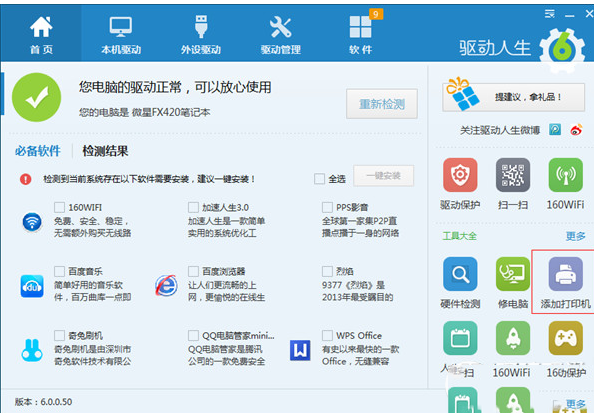Open the 修电脑 repair icon
594x413 pixels.
tap(513, 274)
